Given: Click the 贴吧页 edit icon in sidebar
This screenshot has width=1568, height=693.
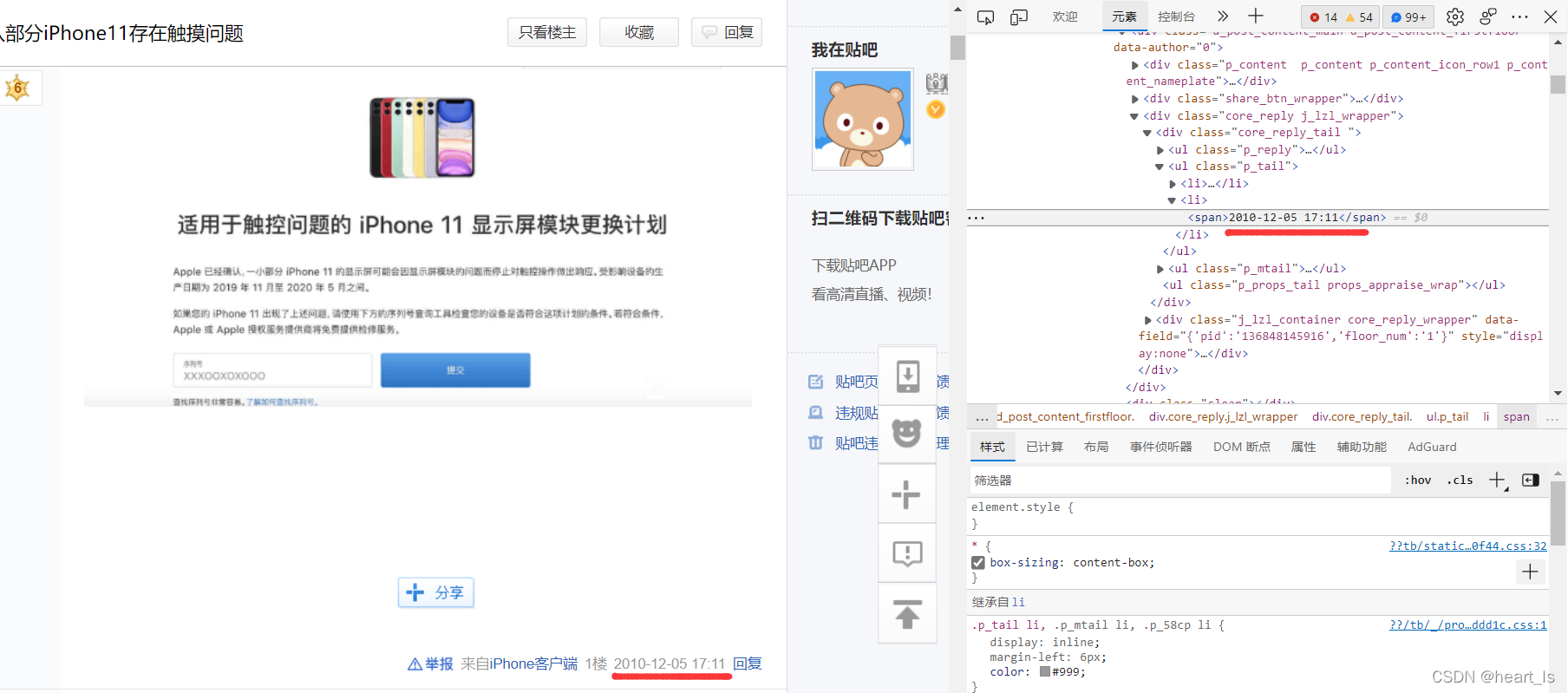Looking at the screenshot, I should 815,382.
